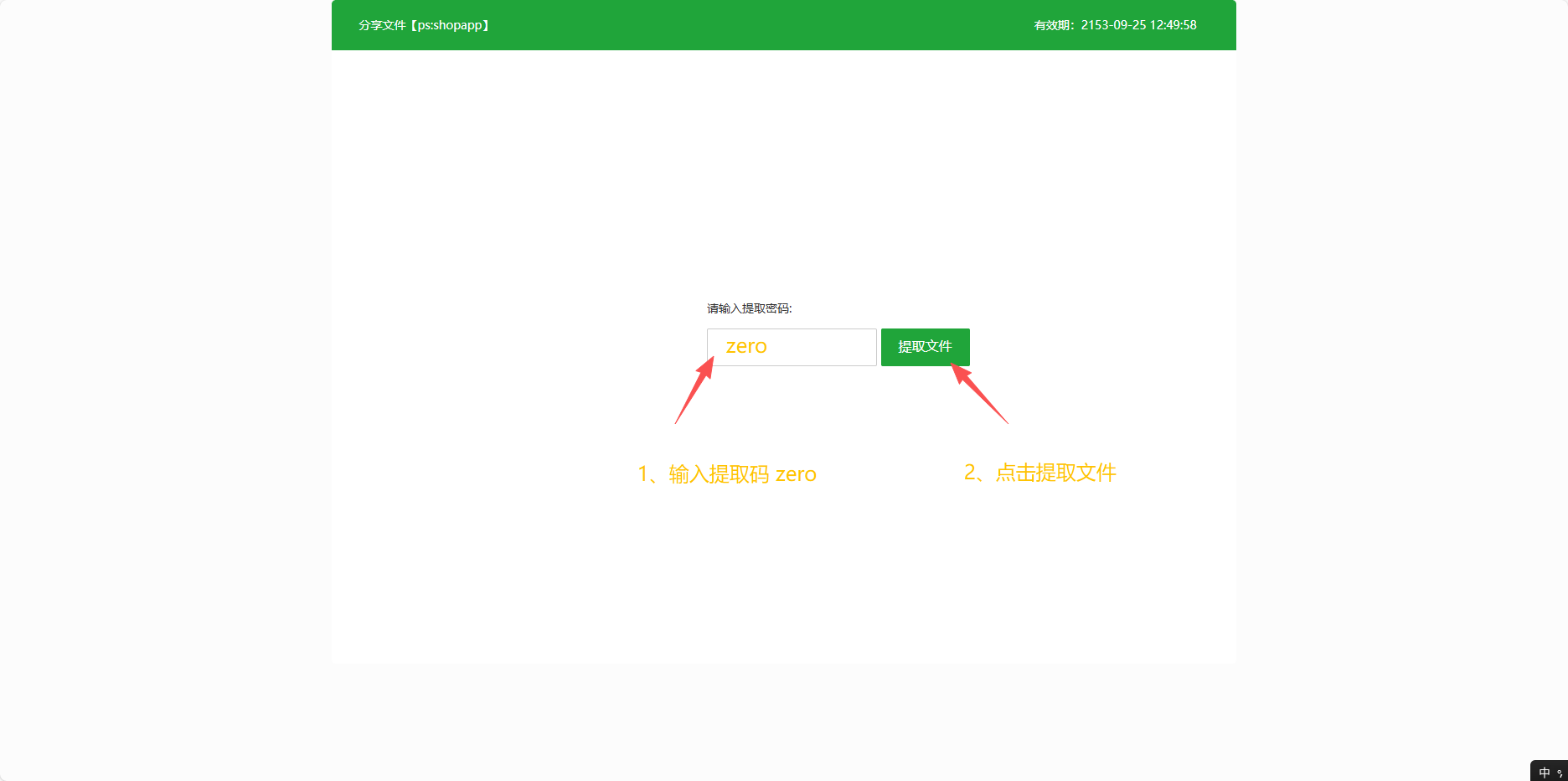Click the '2、' step number marker
The width and height of the screenshot is (1568, 781).
975,473
